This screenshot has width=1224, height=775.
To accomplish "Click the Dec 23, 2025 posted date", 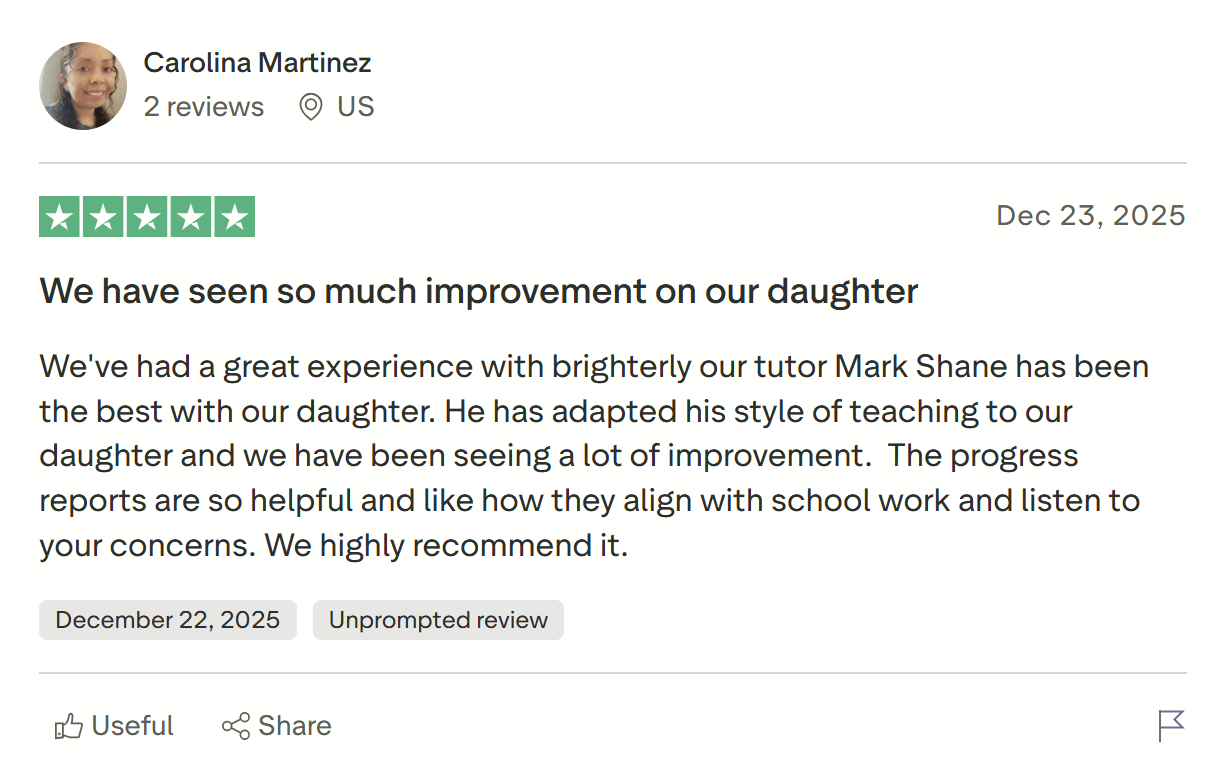I will coord(1090,216).
